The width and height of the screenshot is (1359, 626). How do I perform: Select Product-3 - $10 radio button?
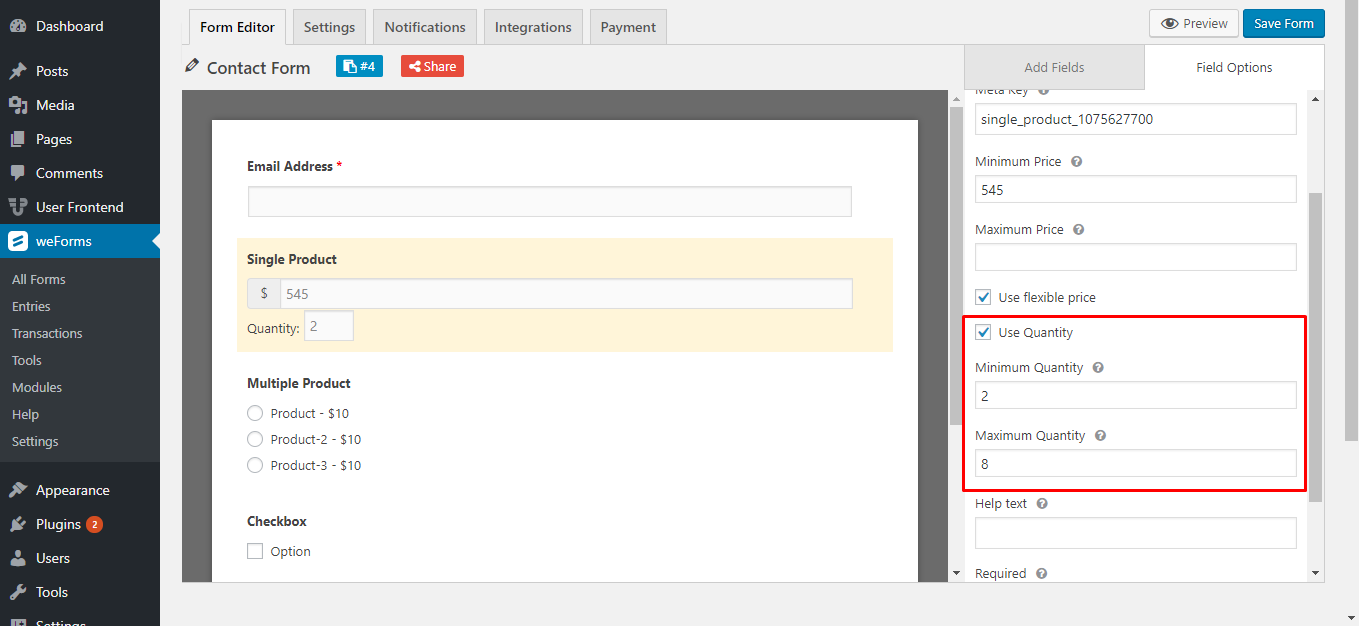(x=255, y=465)
